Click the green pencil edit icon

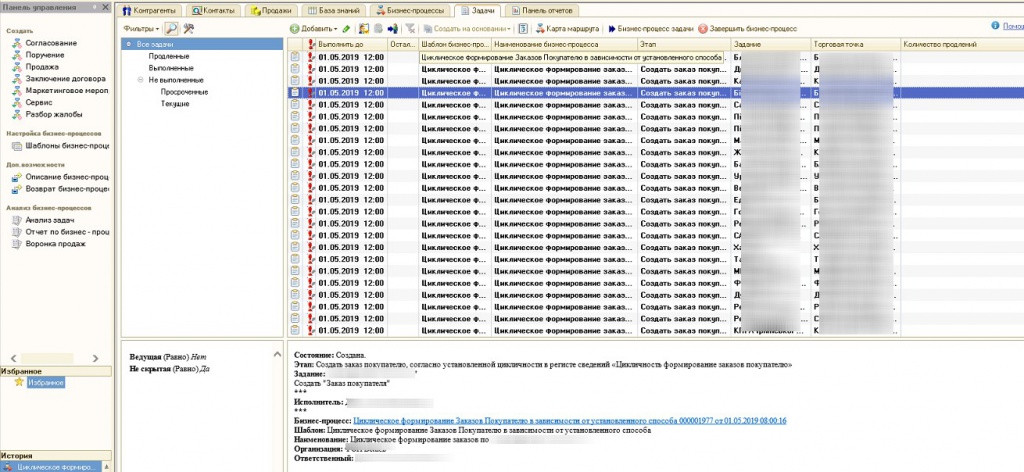coord(346,29)
